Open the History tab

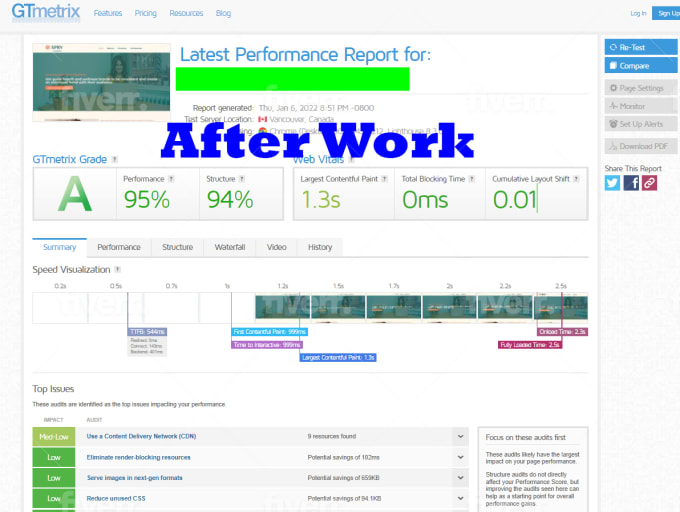[x=320, y=247]
